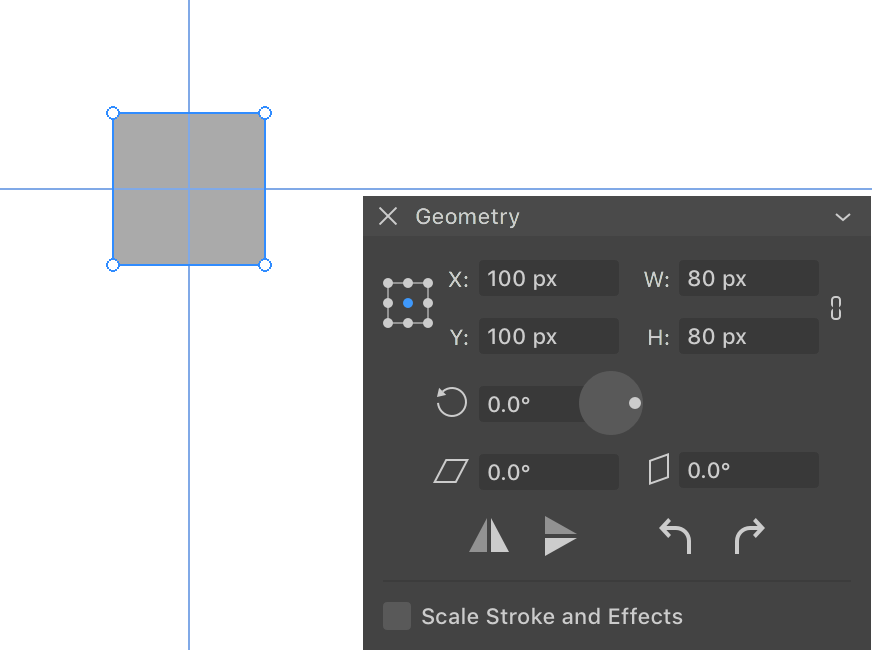The width and height of the screenshot is (872, 650).
Task: Select the top-center anchor point in reference grid
Action: (408, 284)
